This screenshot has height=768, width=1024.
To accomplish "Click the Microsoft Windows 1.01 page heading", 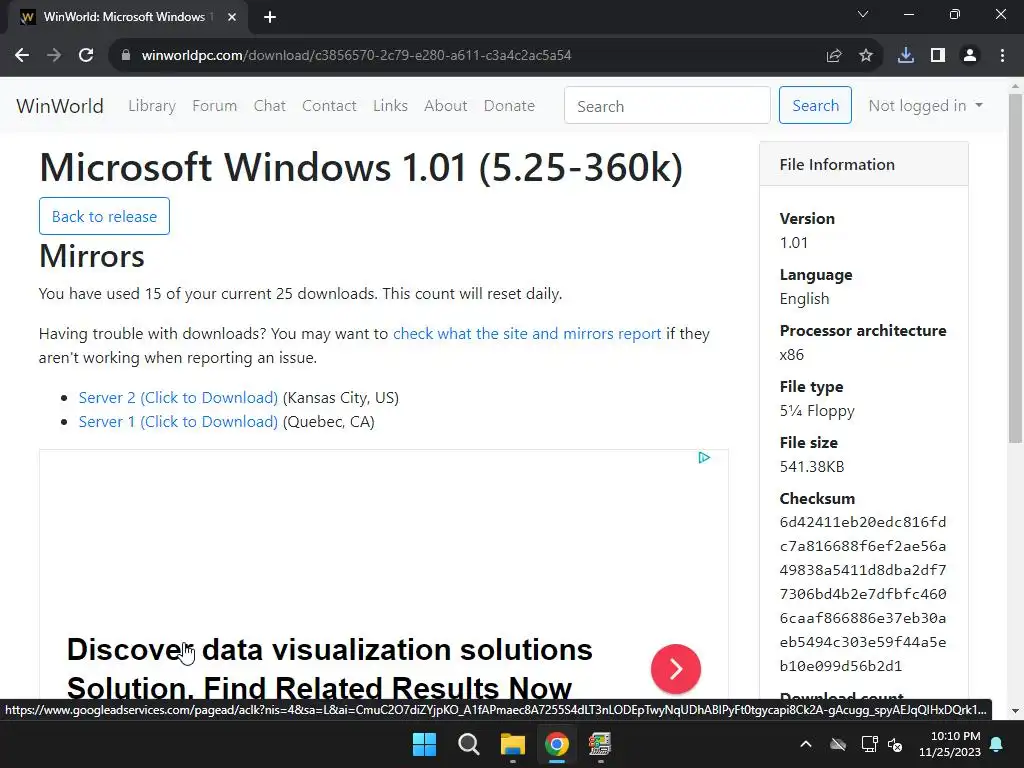I will tap(360, 167).
